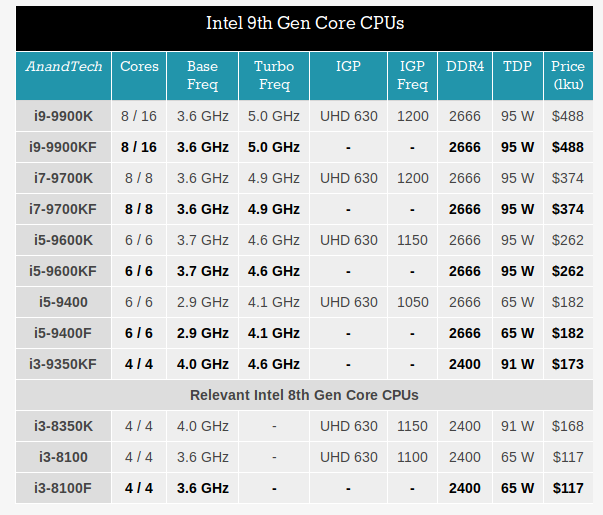603x515 pixels.
Task: Select the i7-9700KF row label
Action: click(63, 209)
